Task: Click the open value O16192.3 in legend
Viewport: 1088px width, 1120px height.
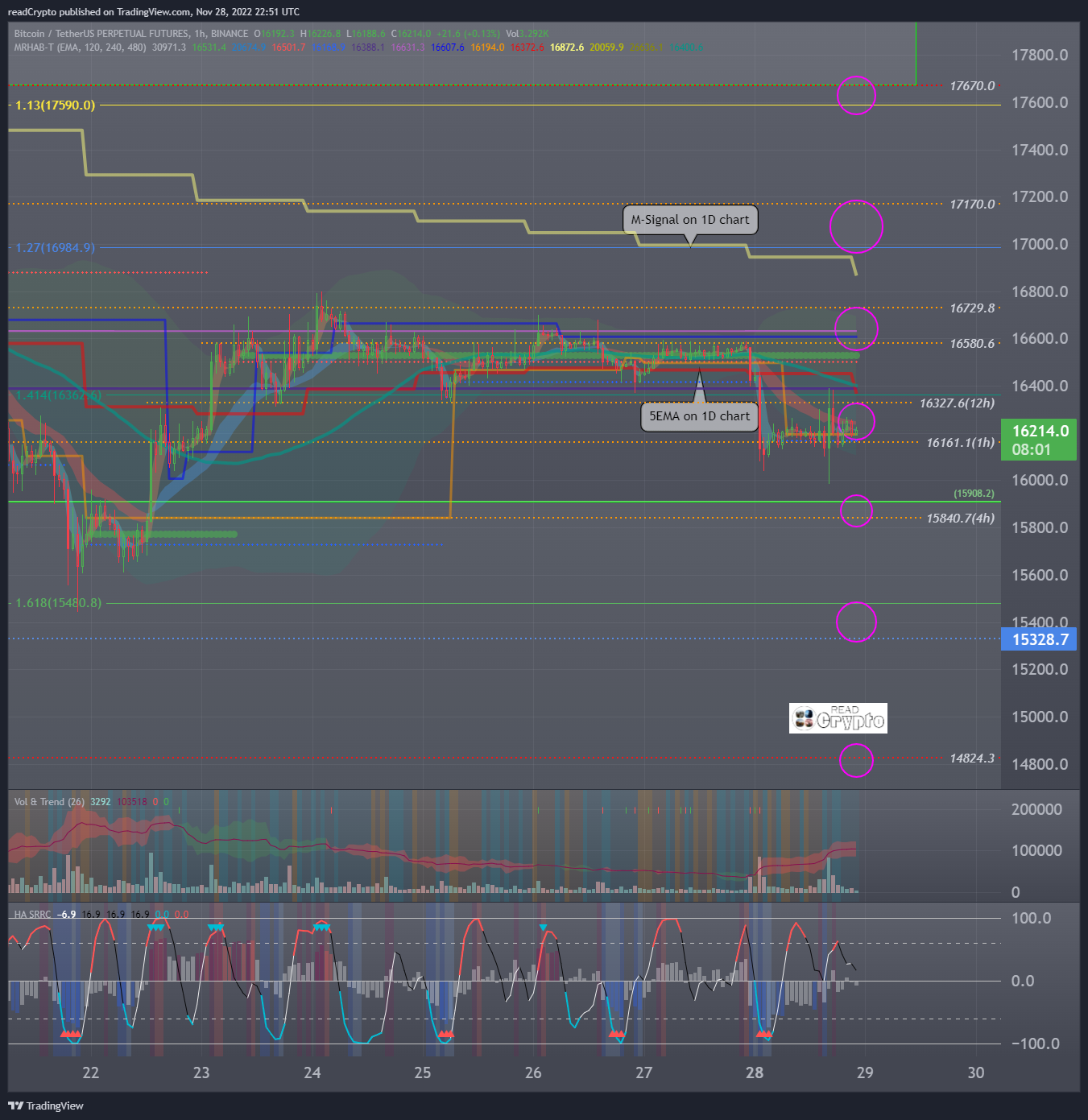Action: 275,34
